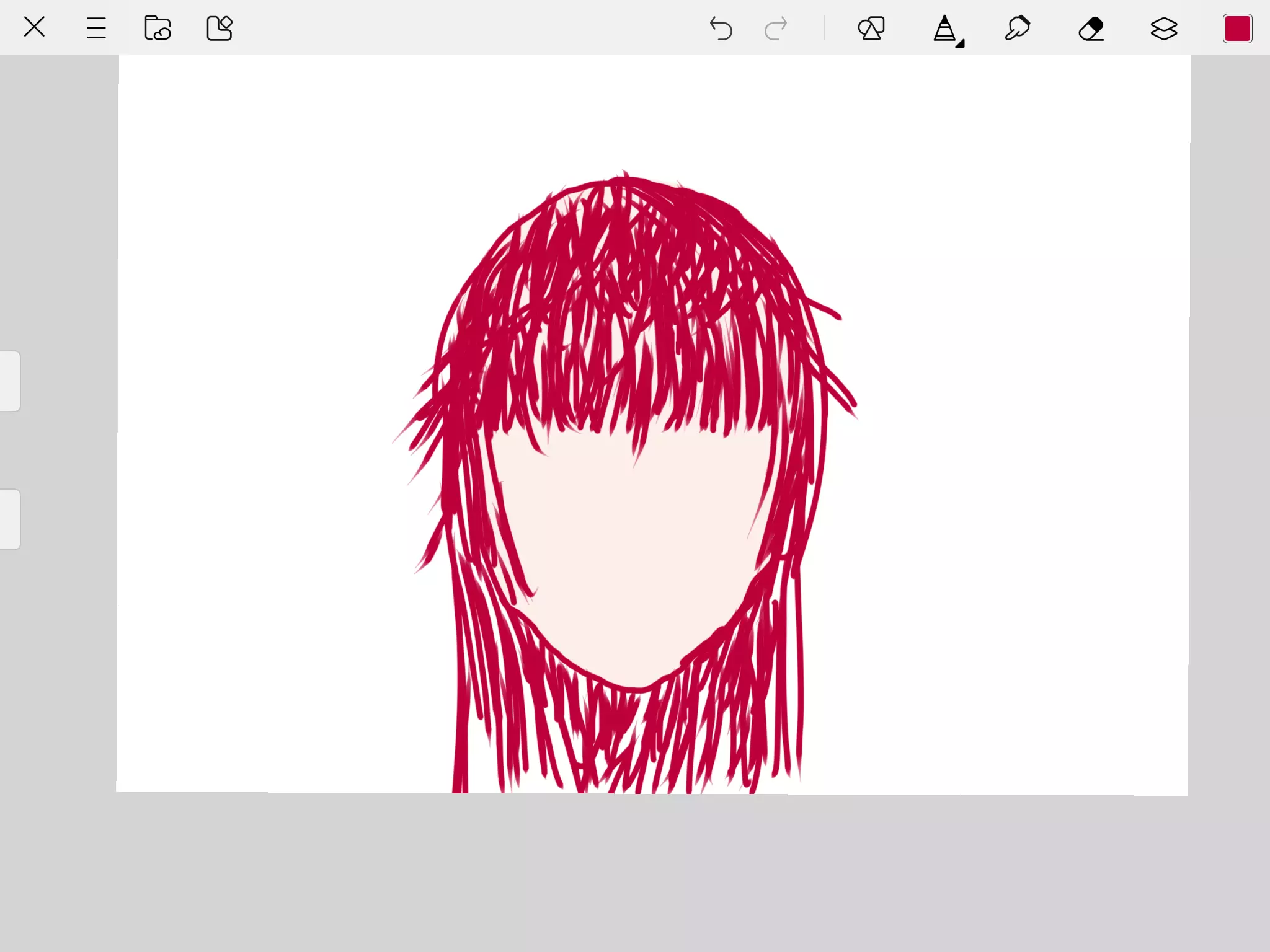
Task: Expand the upper left side panel tab
Action: (x=10, y=381)
